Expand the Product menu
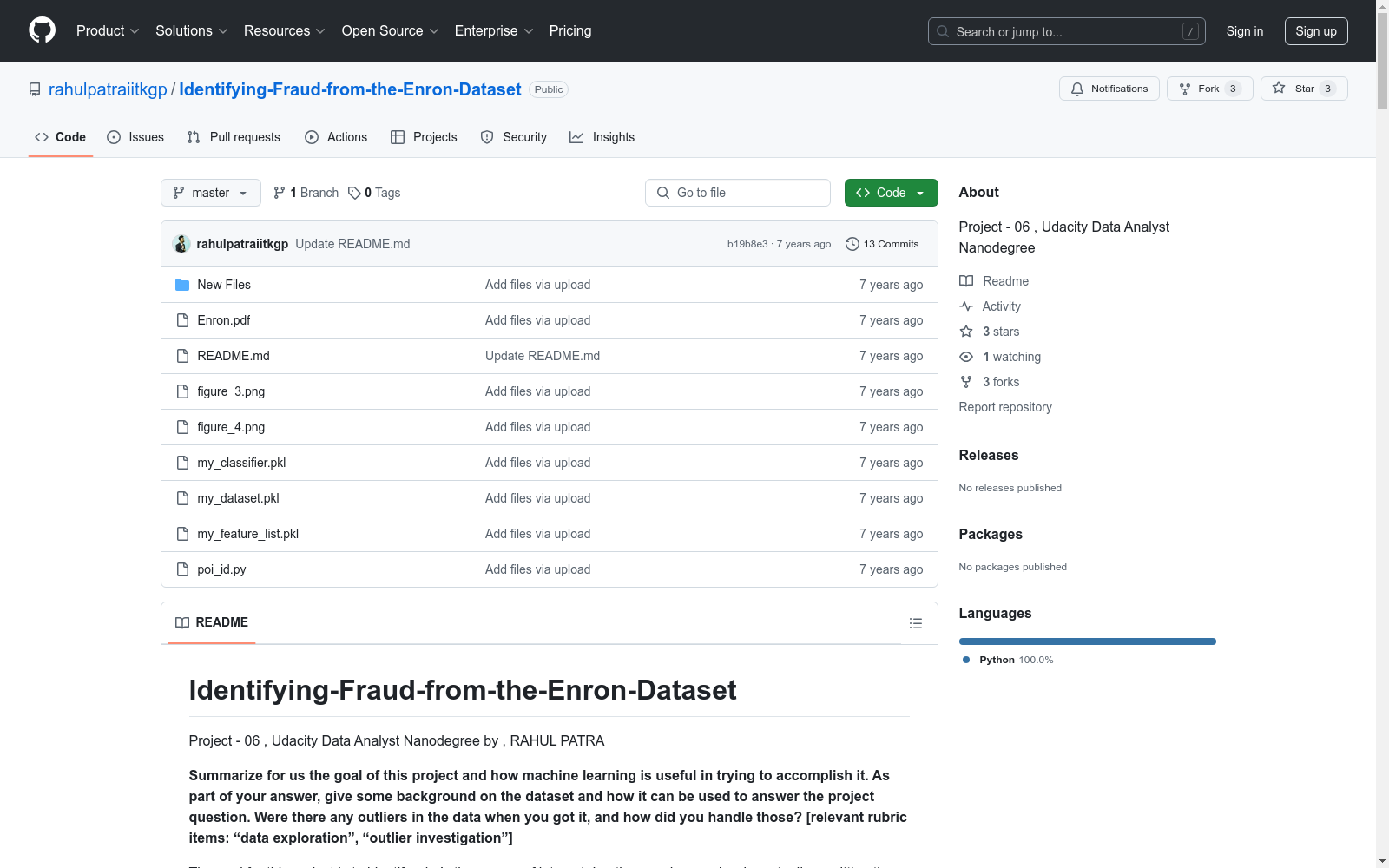Viewport: 1389px width, 868px height. pyautogui.click(x=108, y=30)
